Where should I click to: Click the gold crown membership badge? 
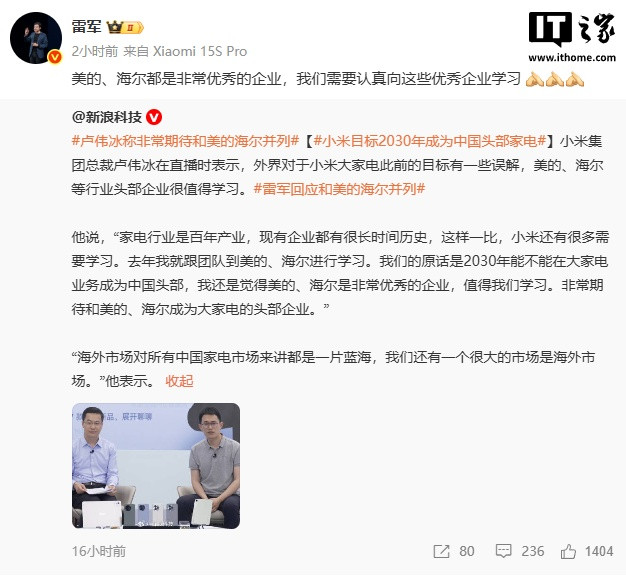[x=125, y=28]
